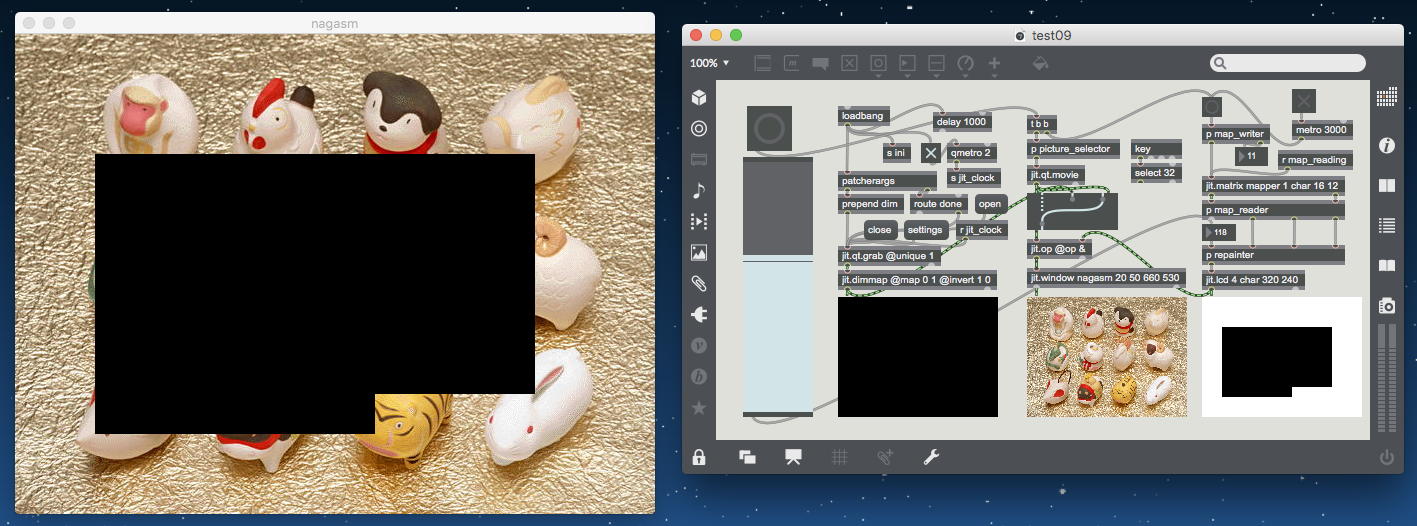This screenshot has width=1417, height=526.
Task: Open the Plug-ins browser icon
Action: [x=699, y=315]
